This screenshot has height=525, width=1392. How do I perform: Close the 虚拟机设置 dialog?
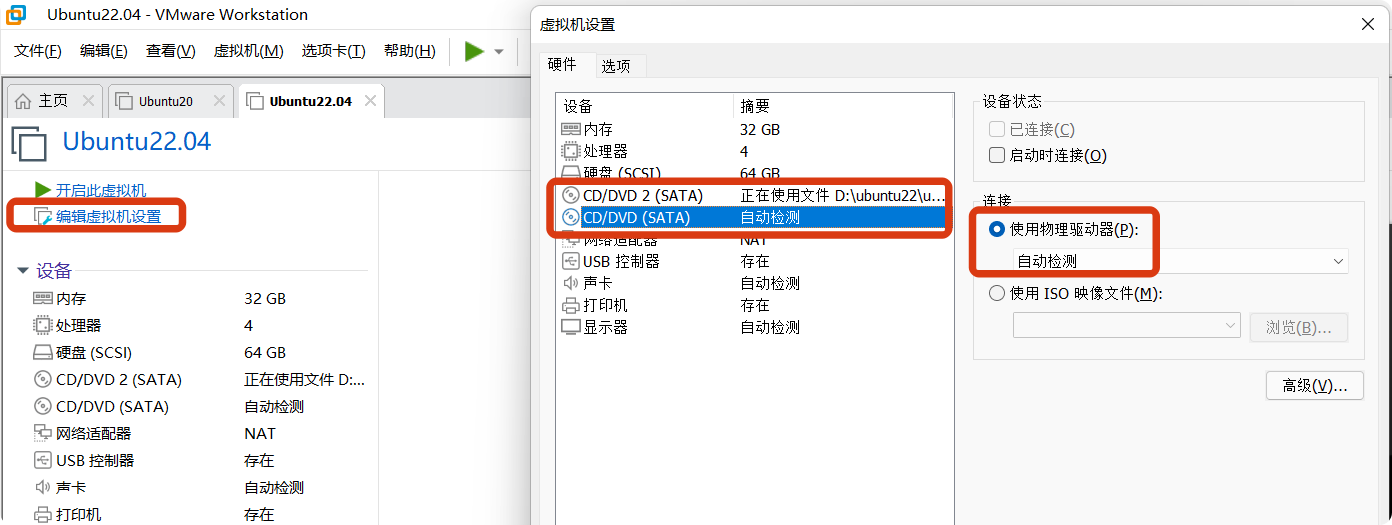1368,23
